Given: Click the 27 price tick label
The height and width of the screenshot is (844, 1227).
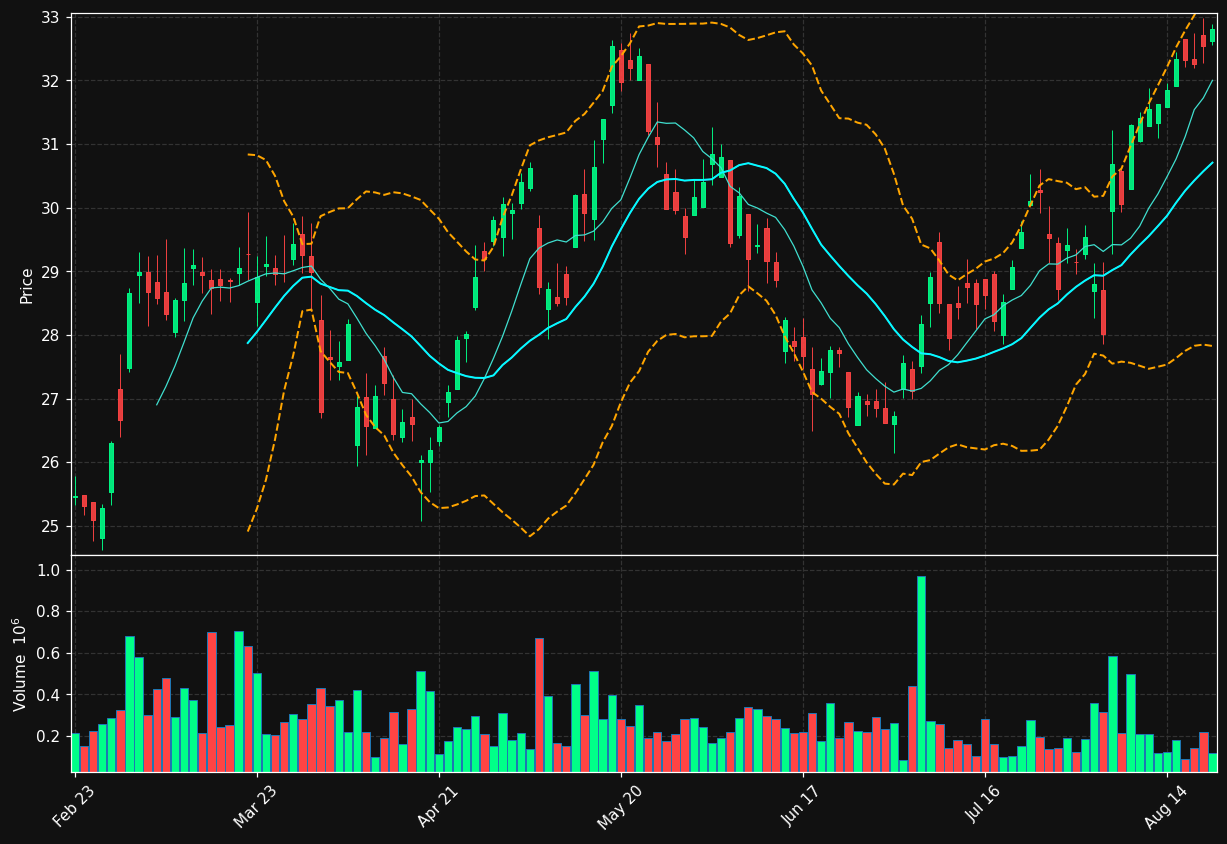Looking at the screenshot, I should (x=51, y=400).
